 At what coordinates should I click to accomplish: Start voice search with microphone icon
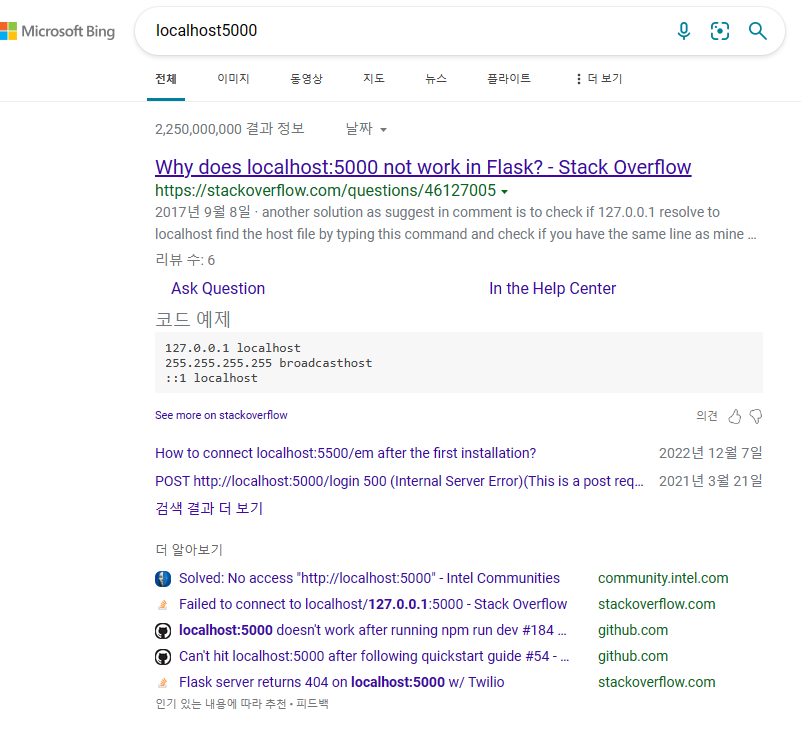tap(684, 31)
